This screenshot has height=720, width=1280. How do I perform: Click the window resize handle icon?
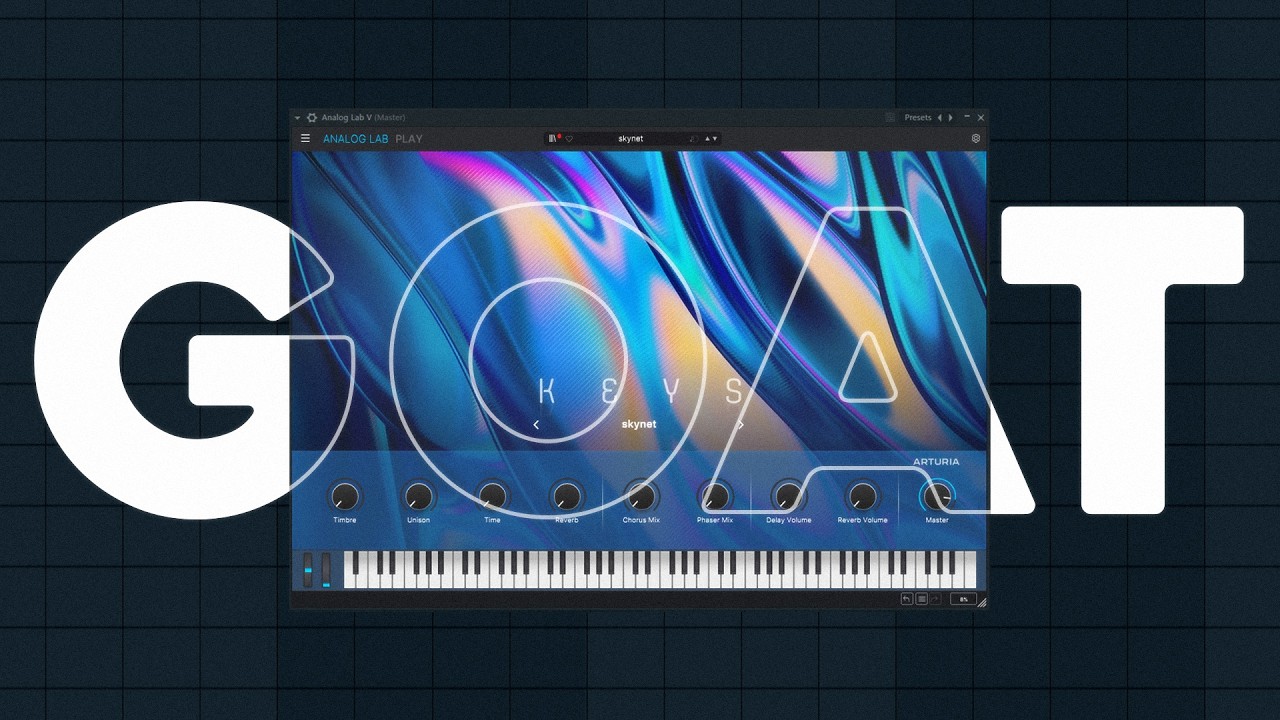[982, 602]
